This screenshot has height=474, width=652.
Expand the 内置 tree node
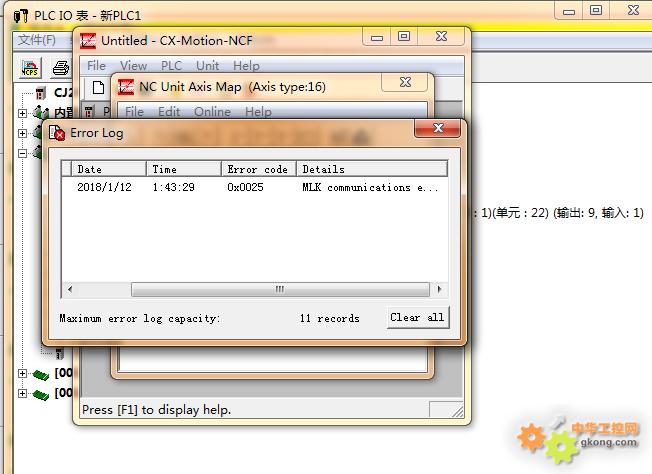(x=22, y=113)
